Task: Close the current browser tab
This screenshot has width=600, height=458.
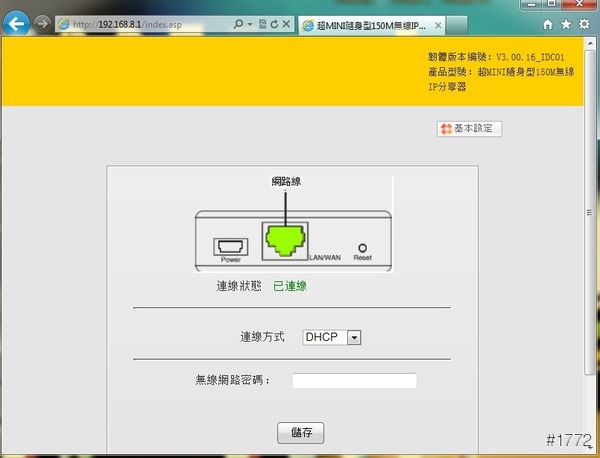Action: (437, 23)
